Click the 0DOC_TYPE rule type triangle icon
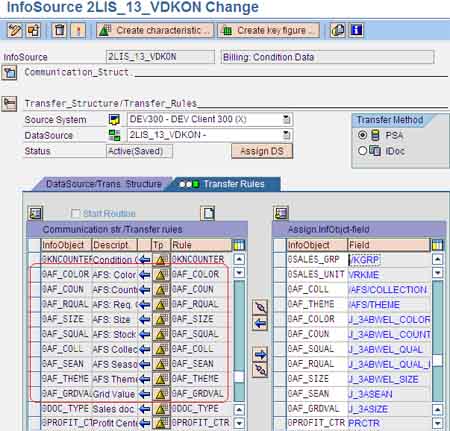Image resolution: width=450 pixels, height=431 pixels. coord(161,409)
